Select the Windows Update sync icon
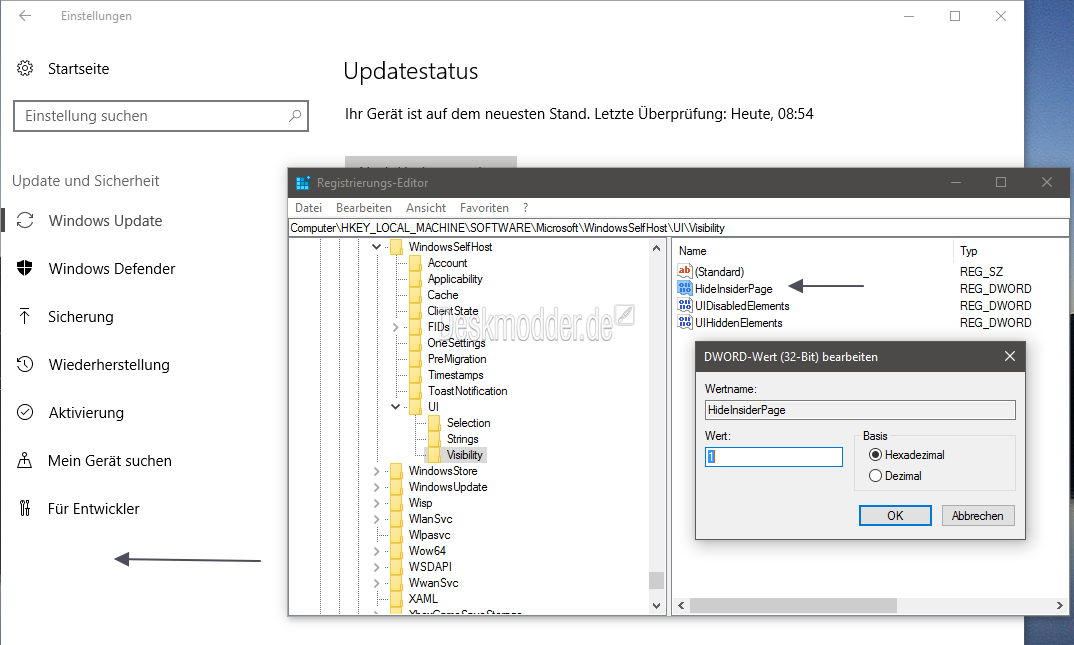The image size is (1074, 645). (25, 220)
